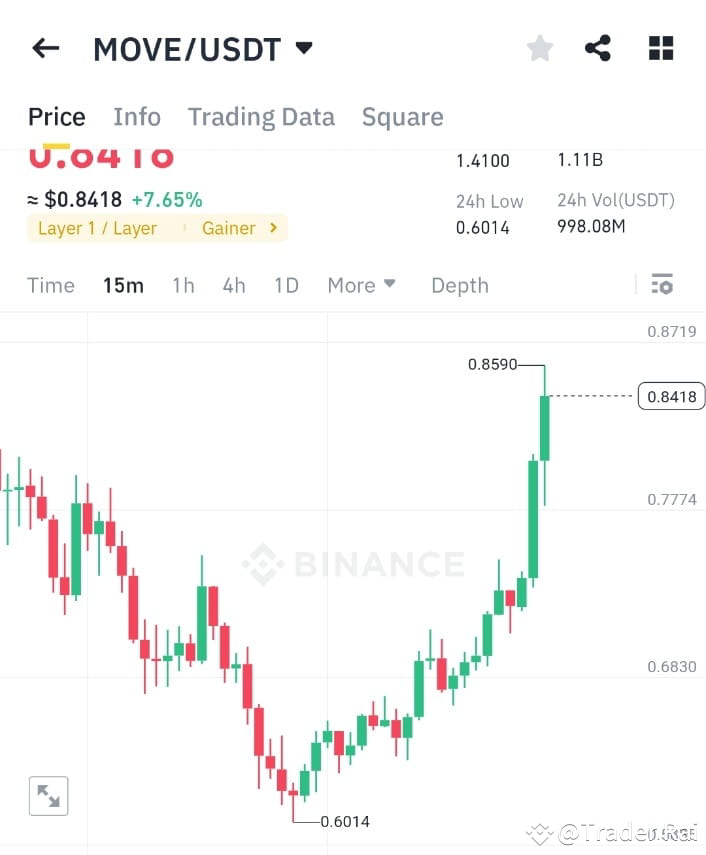The width and height of the screenshot is (706, 855).
Task: Switch to the Trading Data tab
Action: (x=261, y=117)
